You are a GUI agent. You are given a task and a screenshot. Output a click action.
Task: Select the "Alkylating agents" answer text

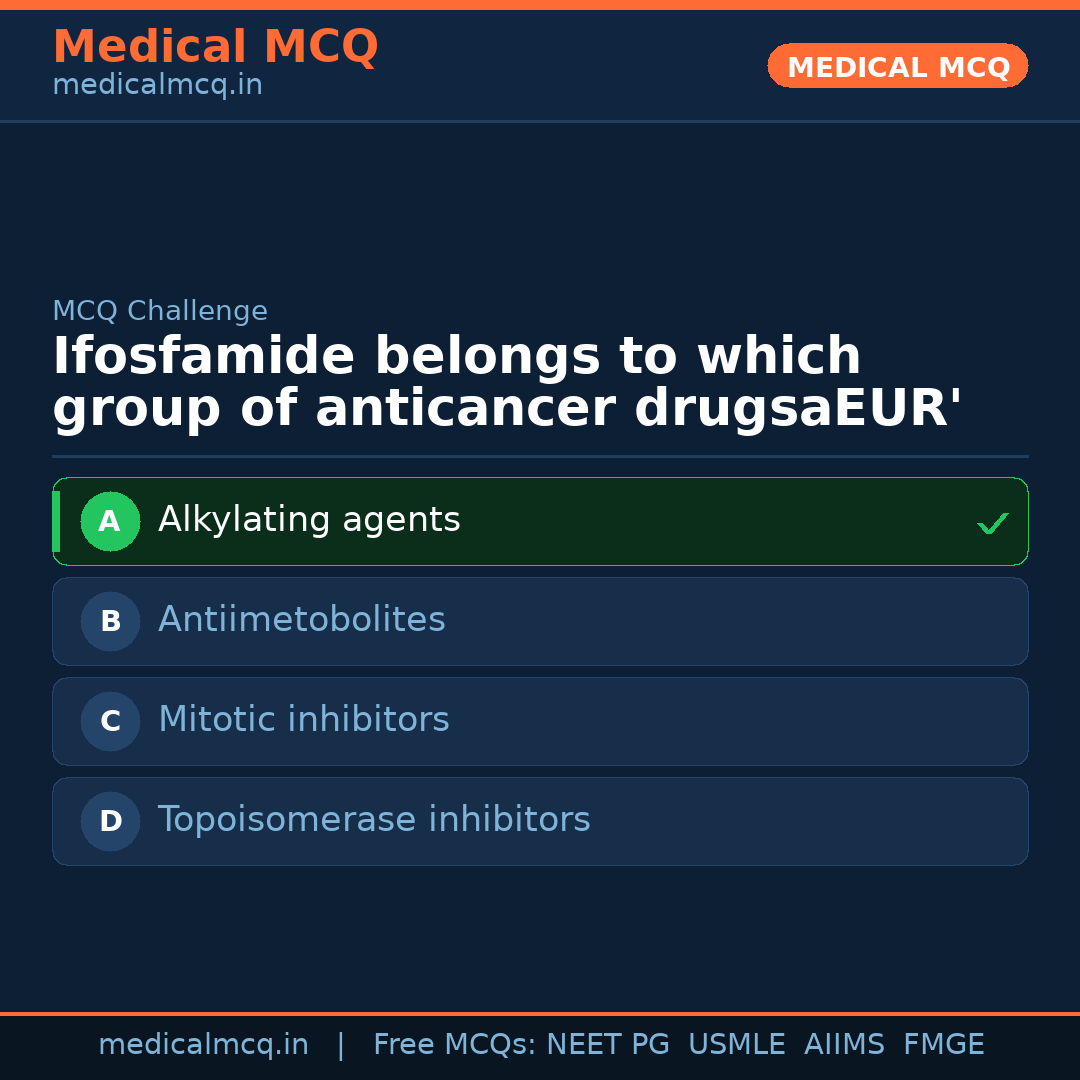click(x=309, y=520)
